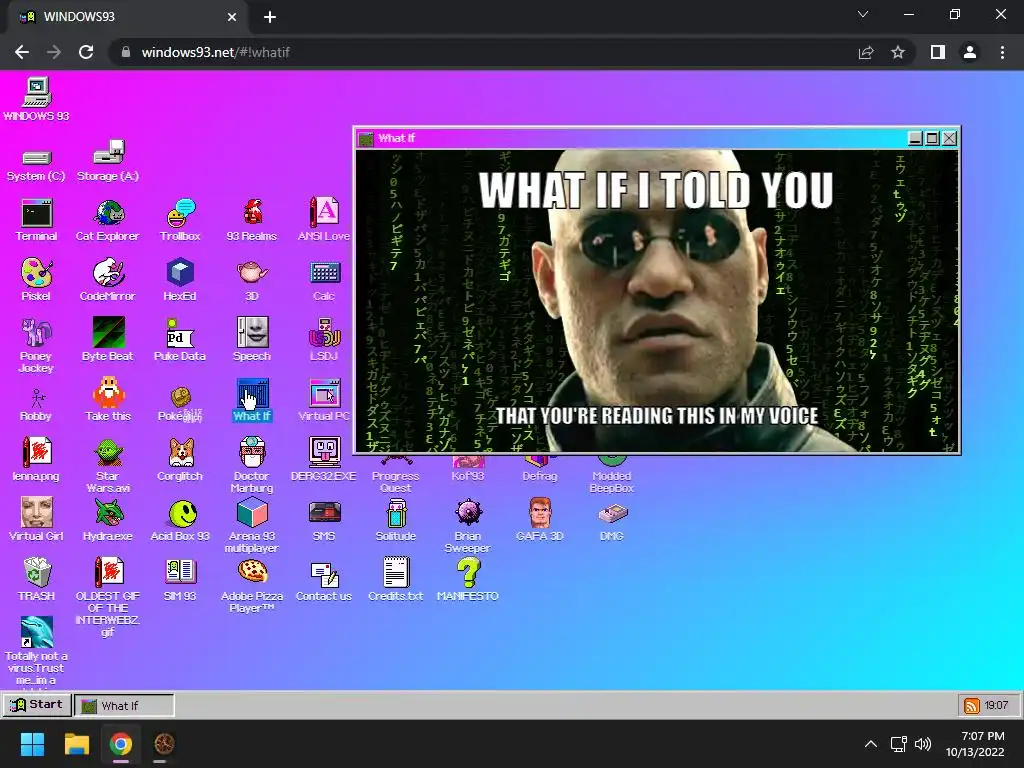Bookmark this page with star

point(898,52)
